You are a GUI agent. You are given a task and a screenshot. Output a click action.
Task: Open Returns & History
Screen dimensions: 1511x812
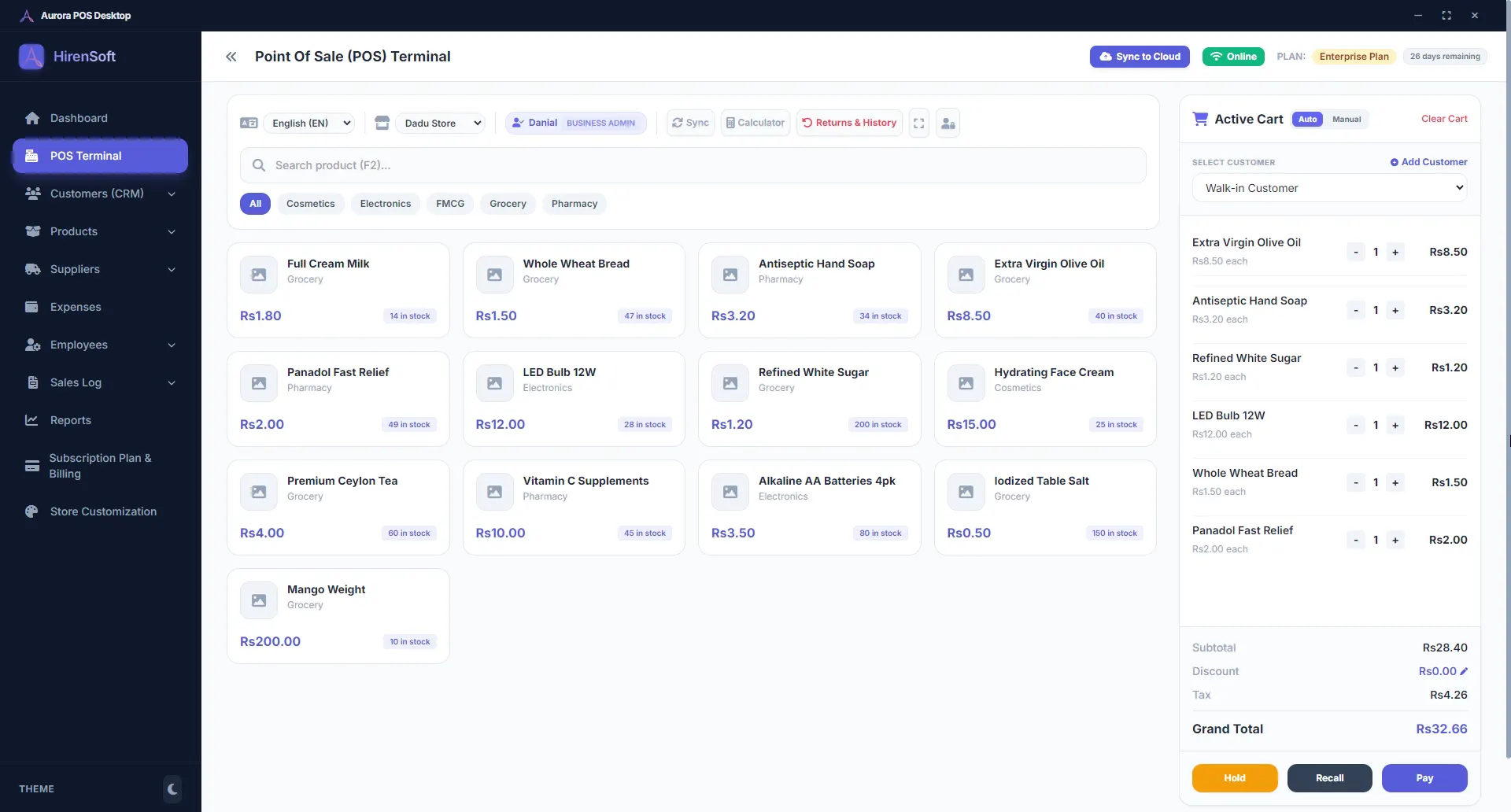pyautogui.click(x=849, y=123)
